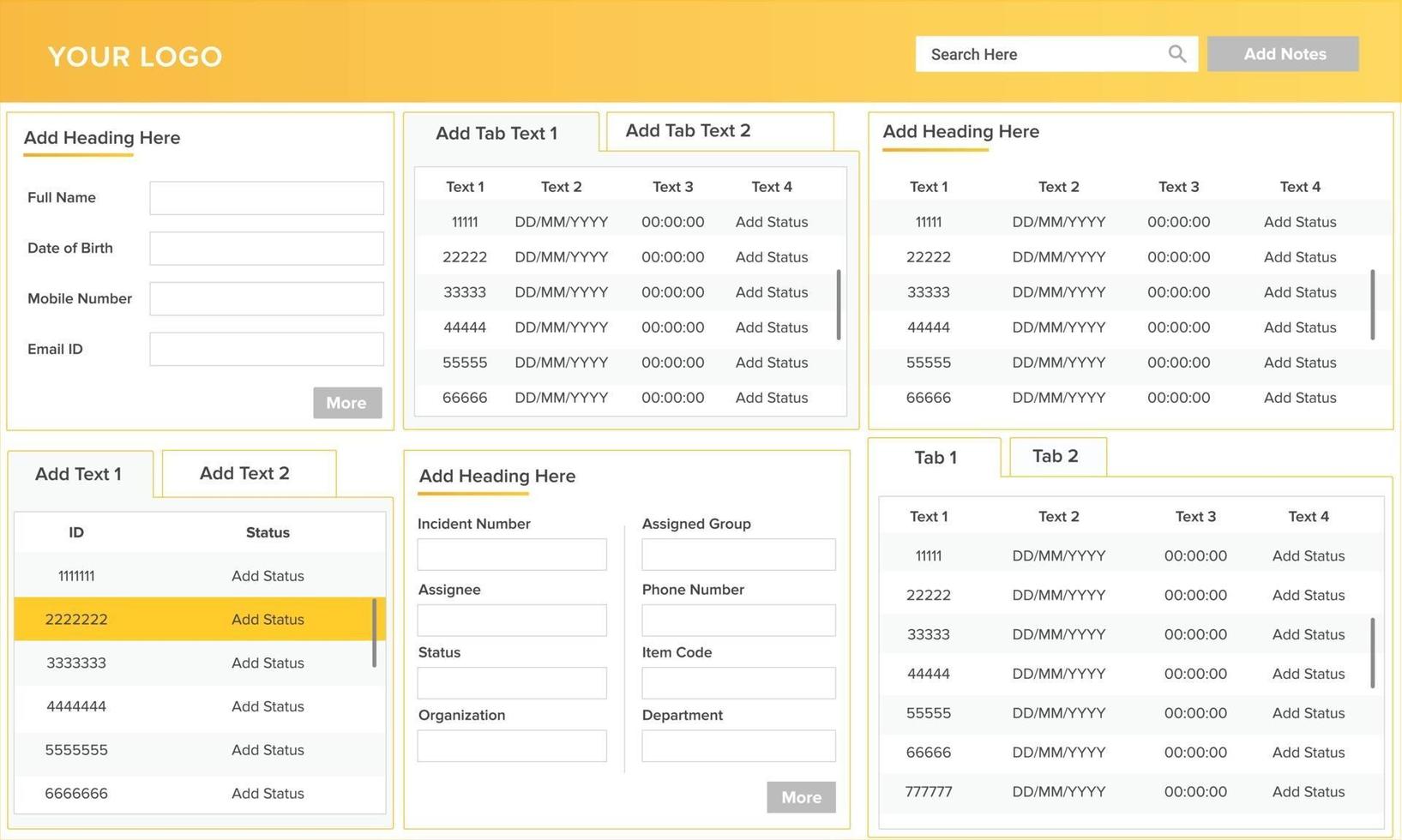Click row 55555 in the Tab 1 table
The image size is (1402, 840).
pyautogui.click(x=1115, y=712)
